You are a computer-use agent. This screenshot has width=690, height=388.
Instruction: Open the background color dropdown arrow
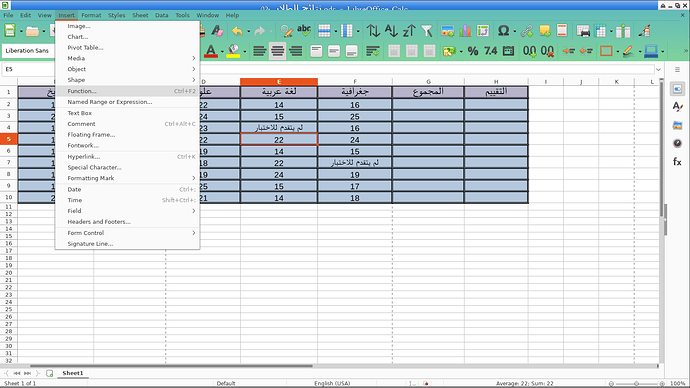(x=244, y=51)
